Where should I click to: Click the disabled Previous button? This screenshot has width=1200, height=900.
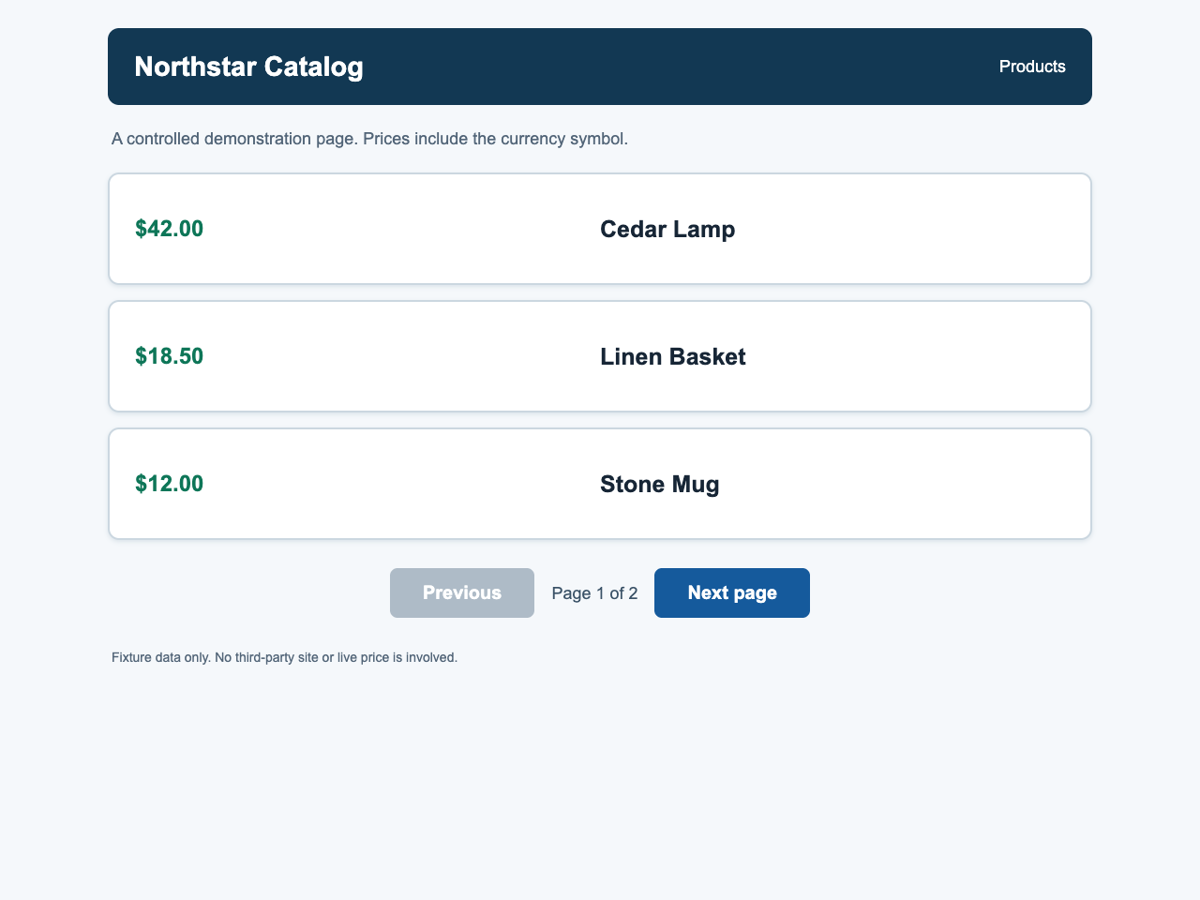[x=462, y=593]
